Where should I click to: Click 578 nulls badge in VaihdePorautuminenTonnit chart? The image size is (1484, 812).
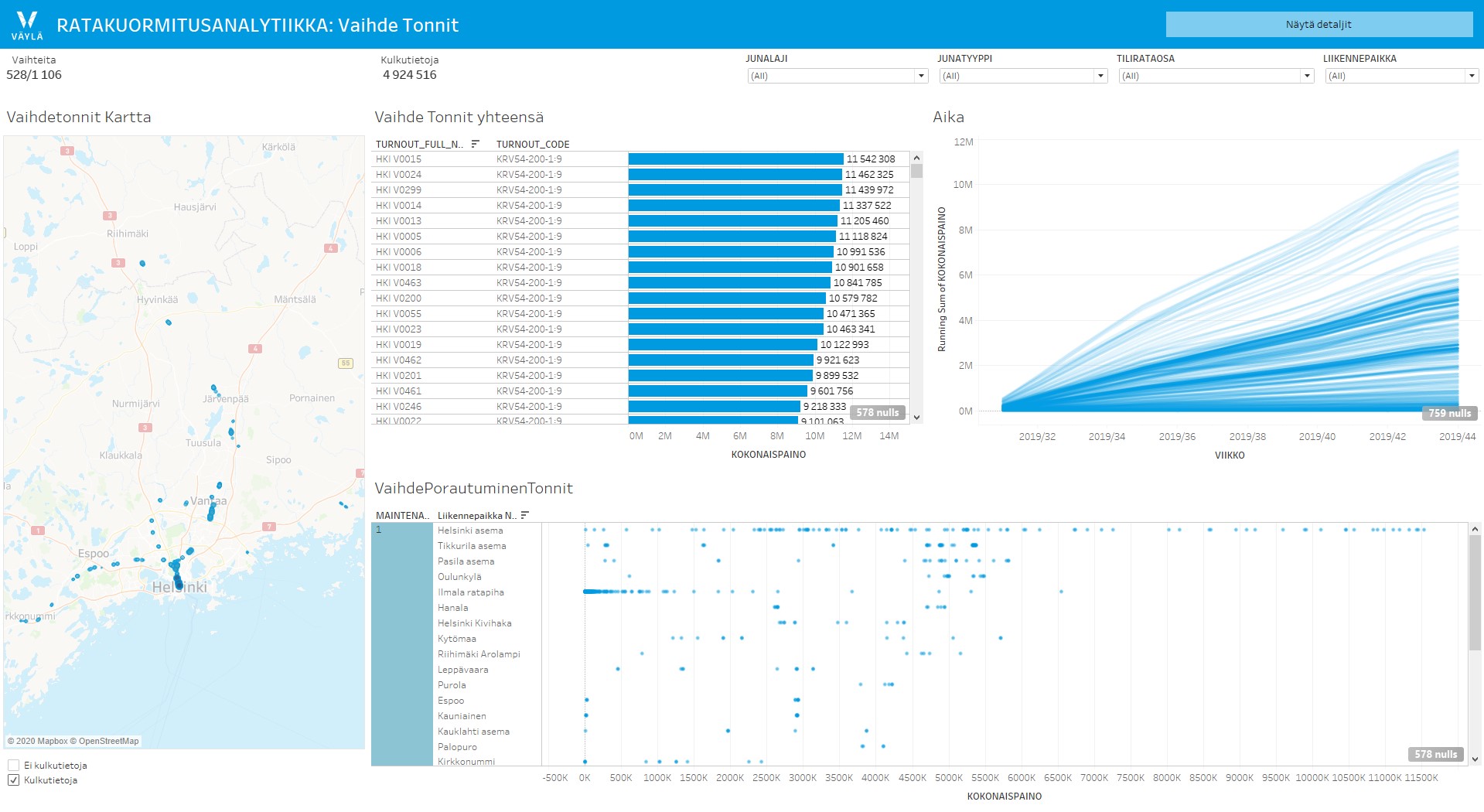(x=1435, y=754)
